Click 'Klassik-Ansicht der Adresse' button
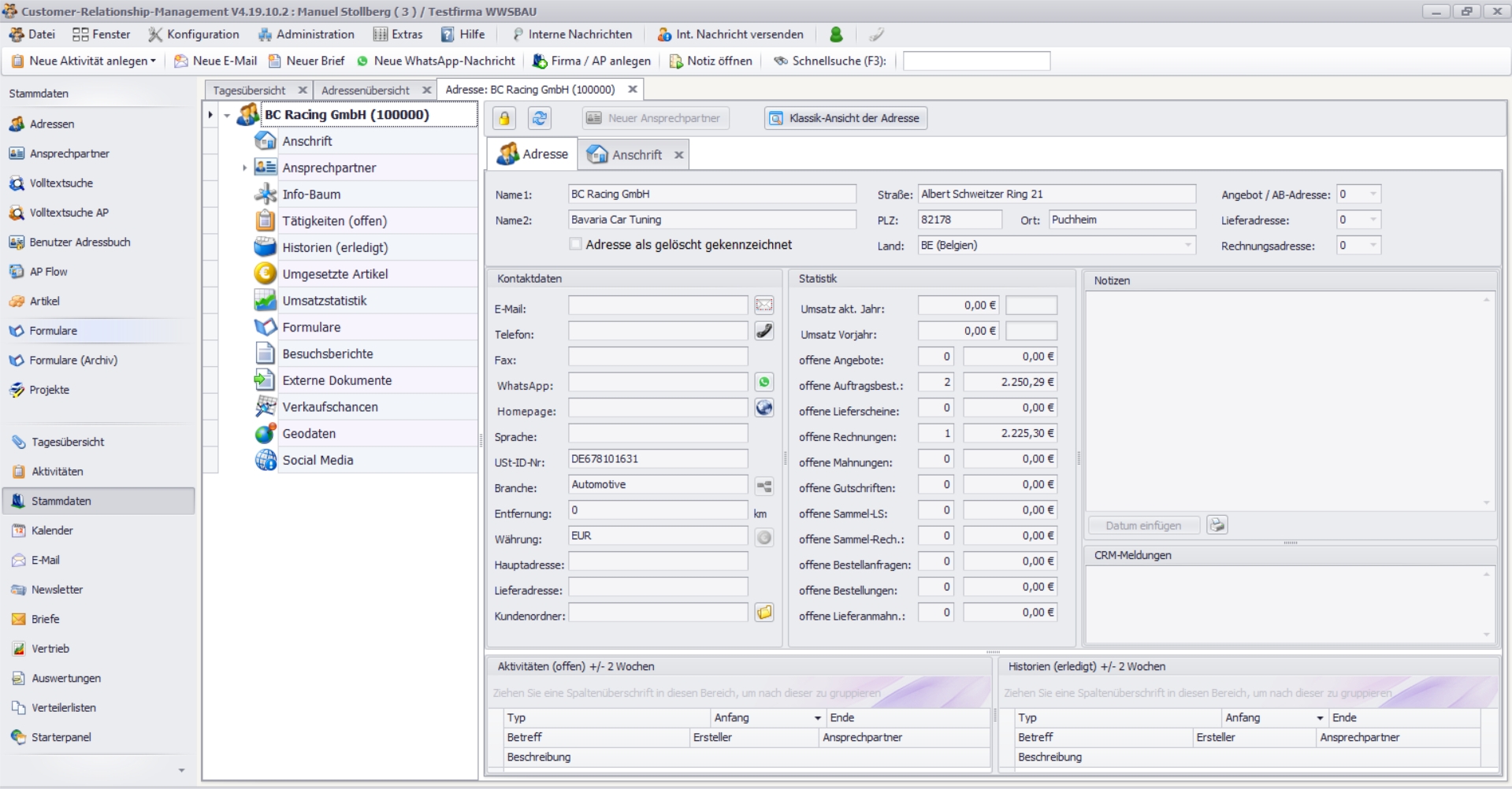This screenshot has height=789, width=1512. [x=845, y=118]
